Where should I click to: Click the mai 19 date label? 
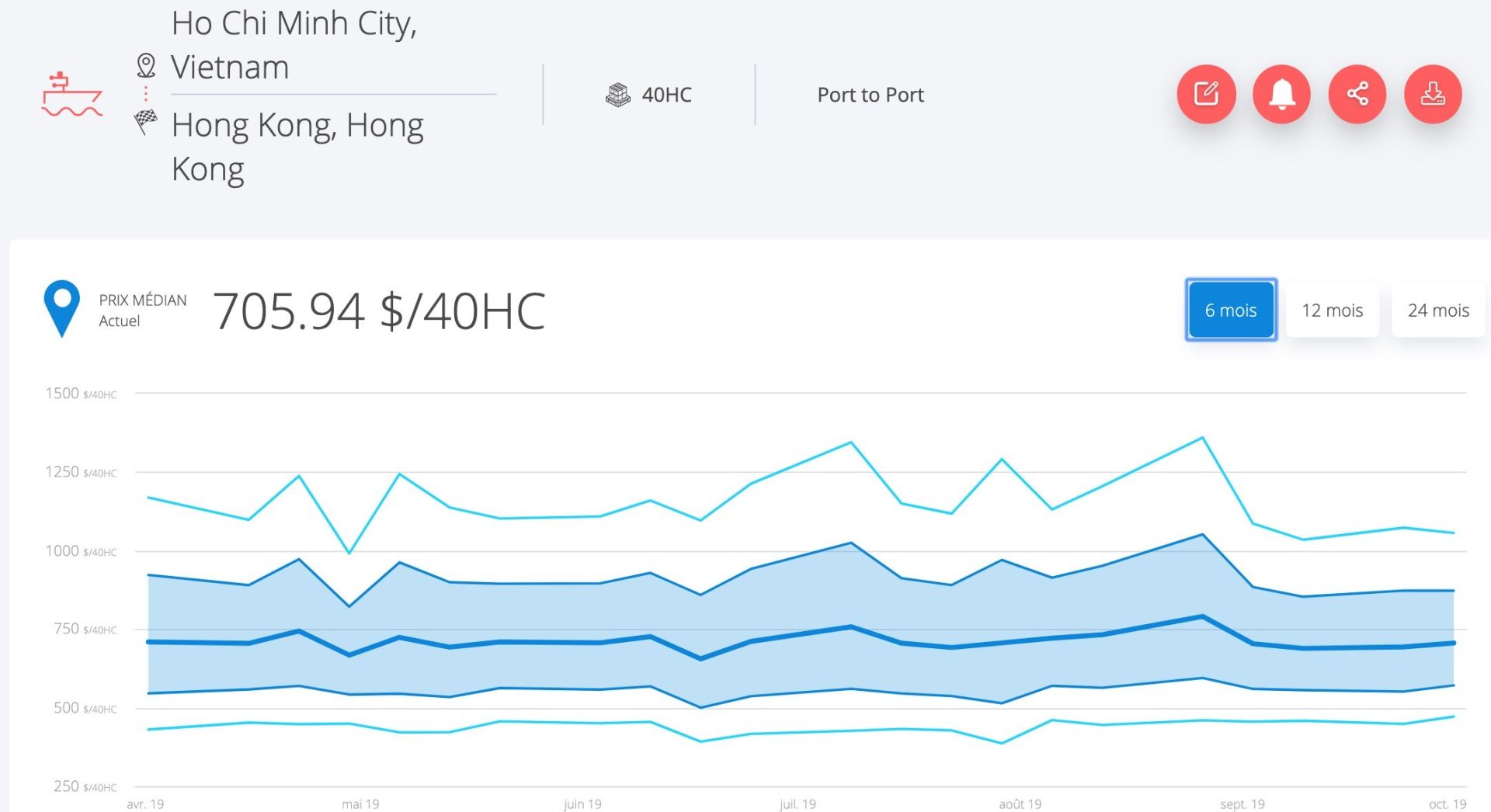click(x=360, y=804)
